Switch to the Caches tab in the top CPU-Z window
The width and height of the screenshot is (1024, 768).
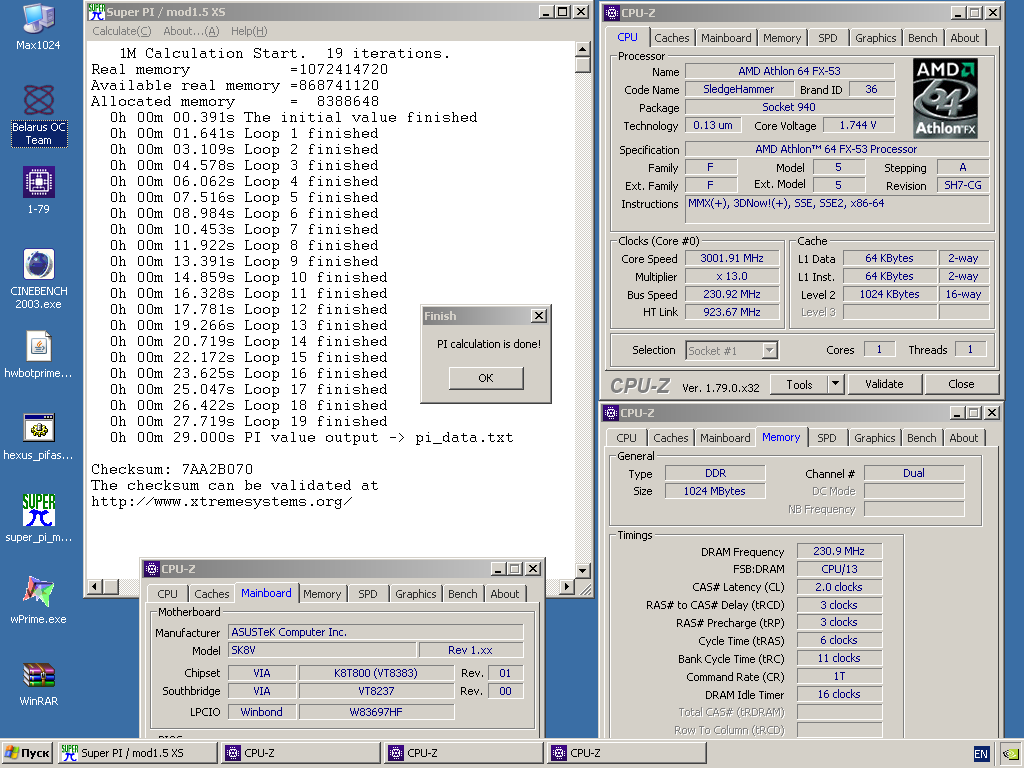point(671,38)
